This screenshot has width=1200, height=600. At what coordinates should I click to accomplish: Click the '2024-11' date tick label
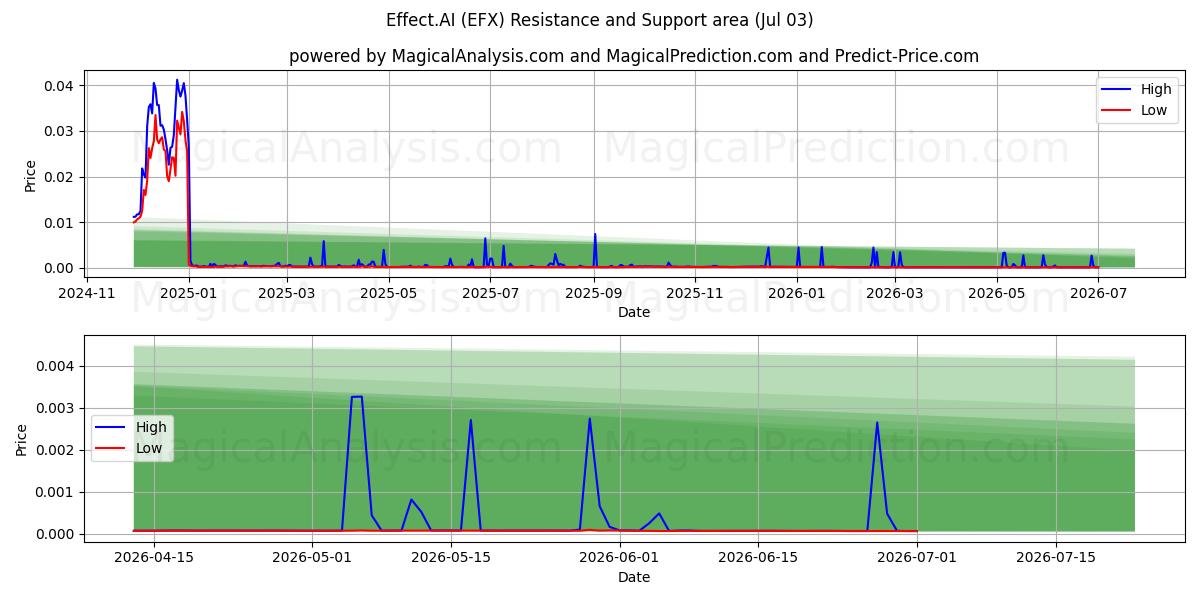click(88, 293)
